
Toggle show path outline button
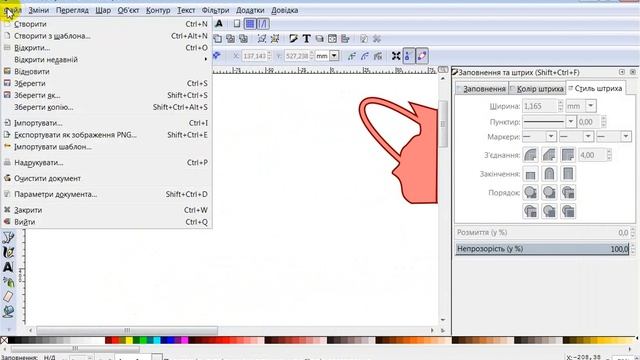coord(422,56)
